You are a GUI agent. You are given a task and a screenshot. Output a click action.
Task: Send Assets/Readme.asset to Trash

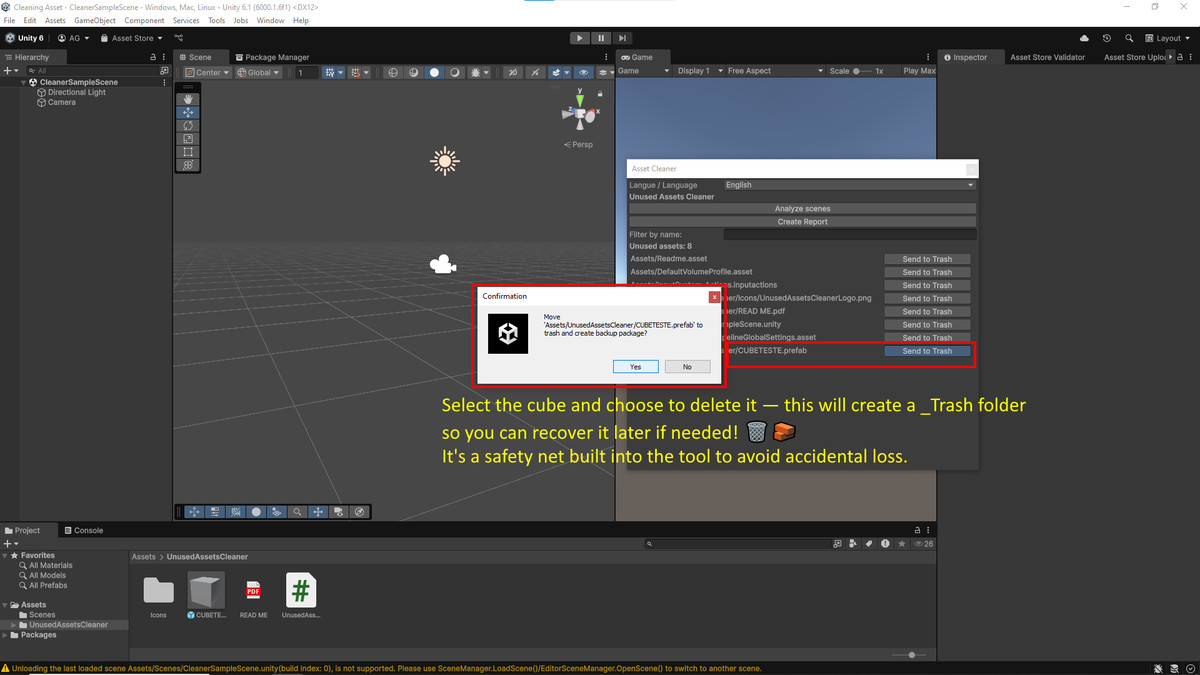[927, 259]
